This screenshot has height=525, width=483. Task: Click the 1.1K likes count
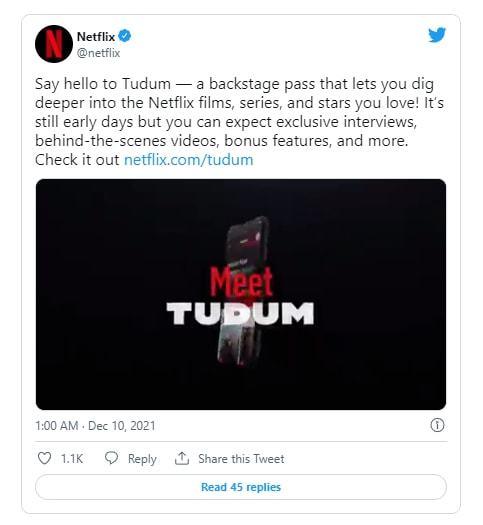[x=72, y=458]
